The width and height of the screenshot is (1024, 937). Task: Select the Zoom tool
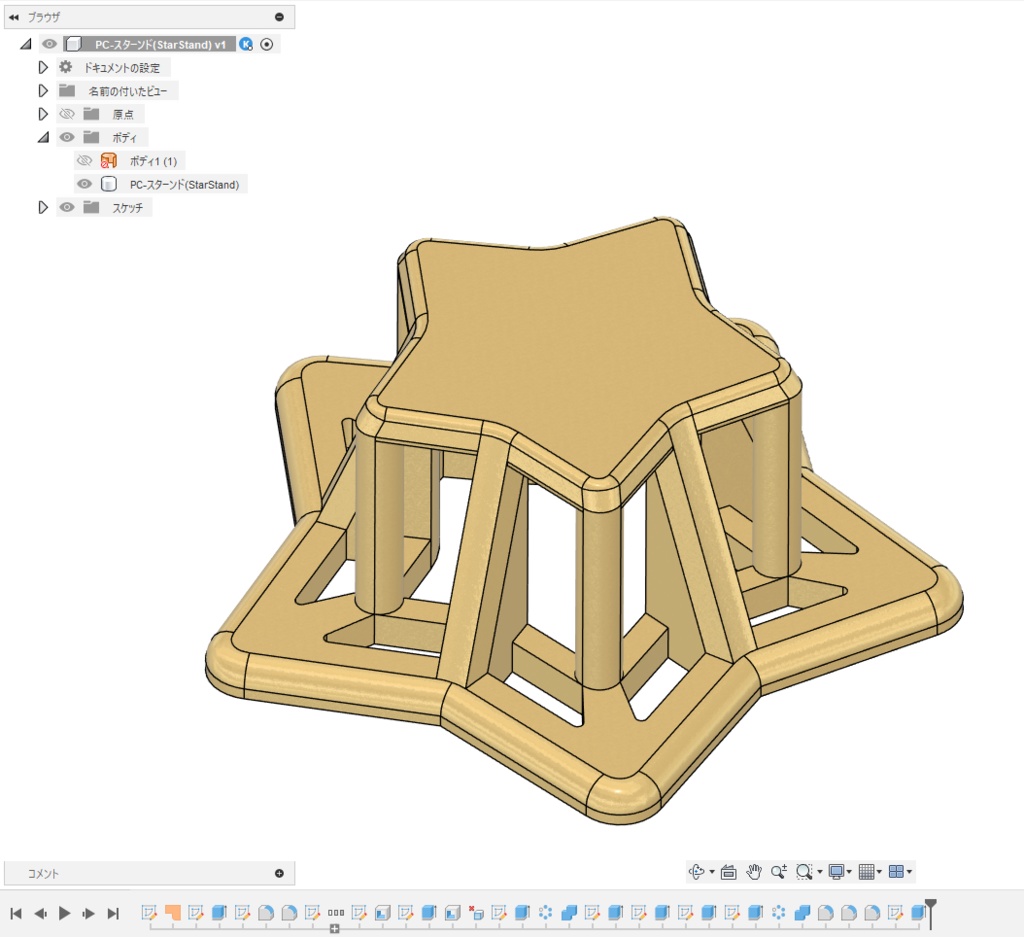point(780,871)
